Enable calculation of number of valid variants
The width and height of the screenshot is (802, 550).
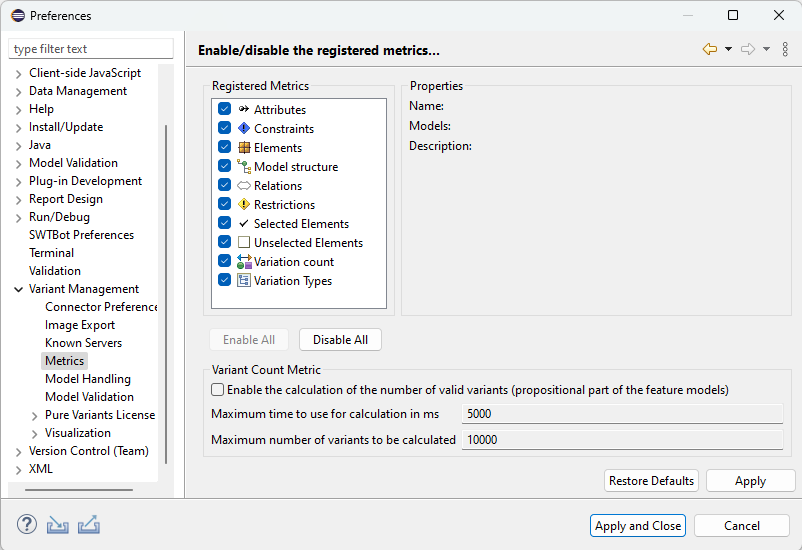(218, 389)
